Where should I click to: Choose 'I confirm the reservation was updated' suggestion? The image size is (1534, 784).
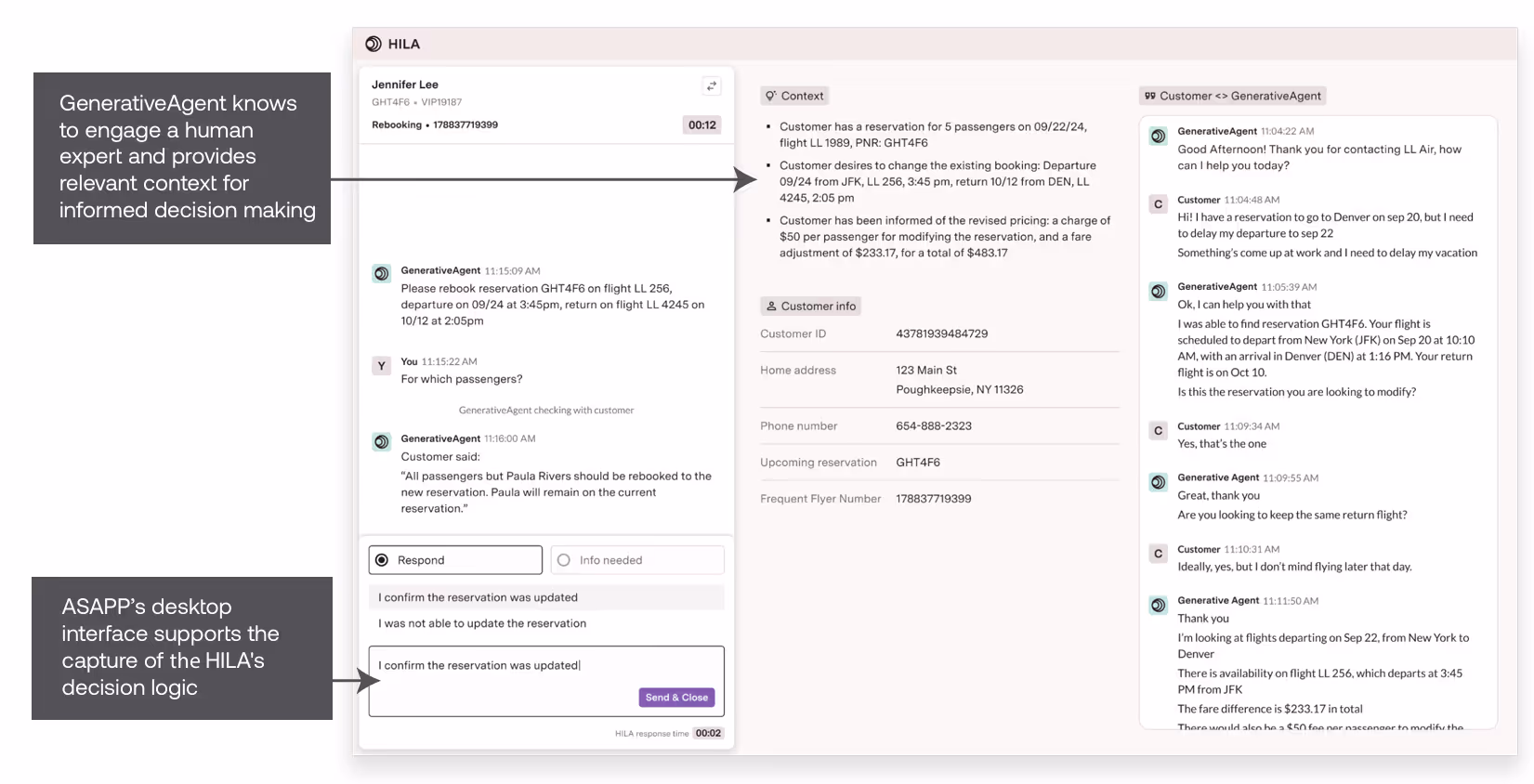pyautogui.click(x=546, y=597)
